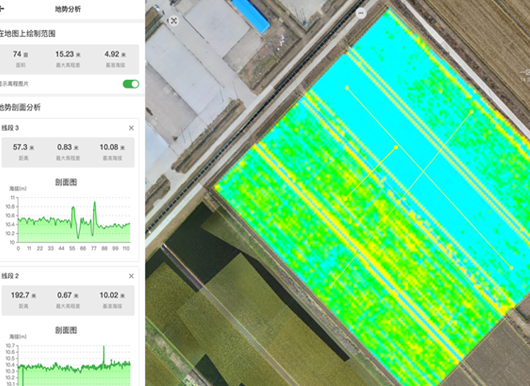Toggle the 显示高程图片 switch off
Viewport: 530px width, 386px height.
pyautogui.click(x=131, y=84)
